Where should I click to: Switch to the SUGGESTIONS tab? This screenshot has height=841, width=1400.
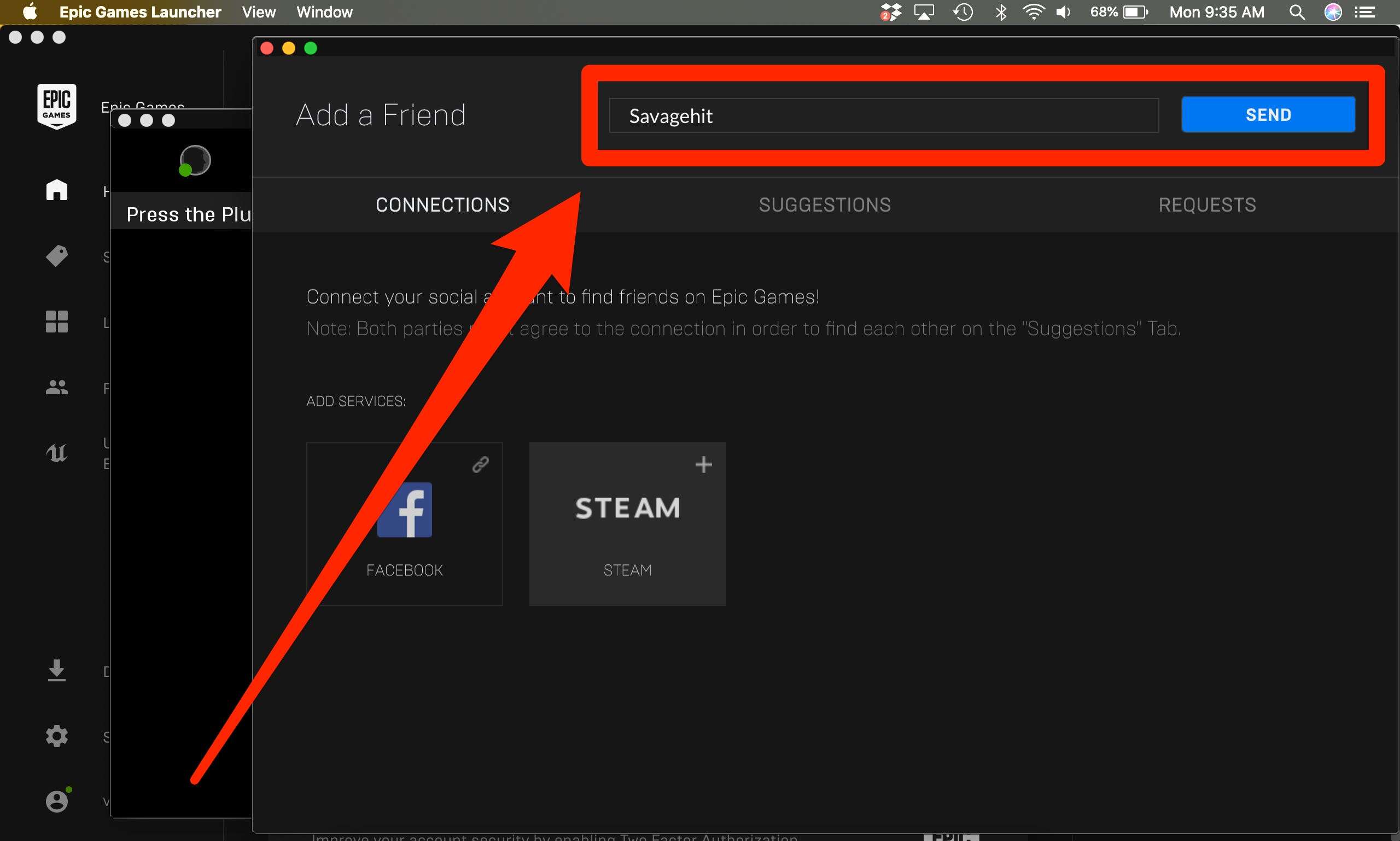click(x=826, y=204)
